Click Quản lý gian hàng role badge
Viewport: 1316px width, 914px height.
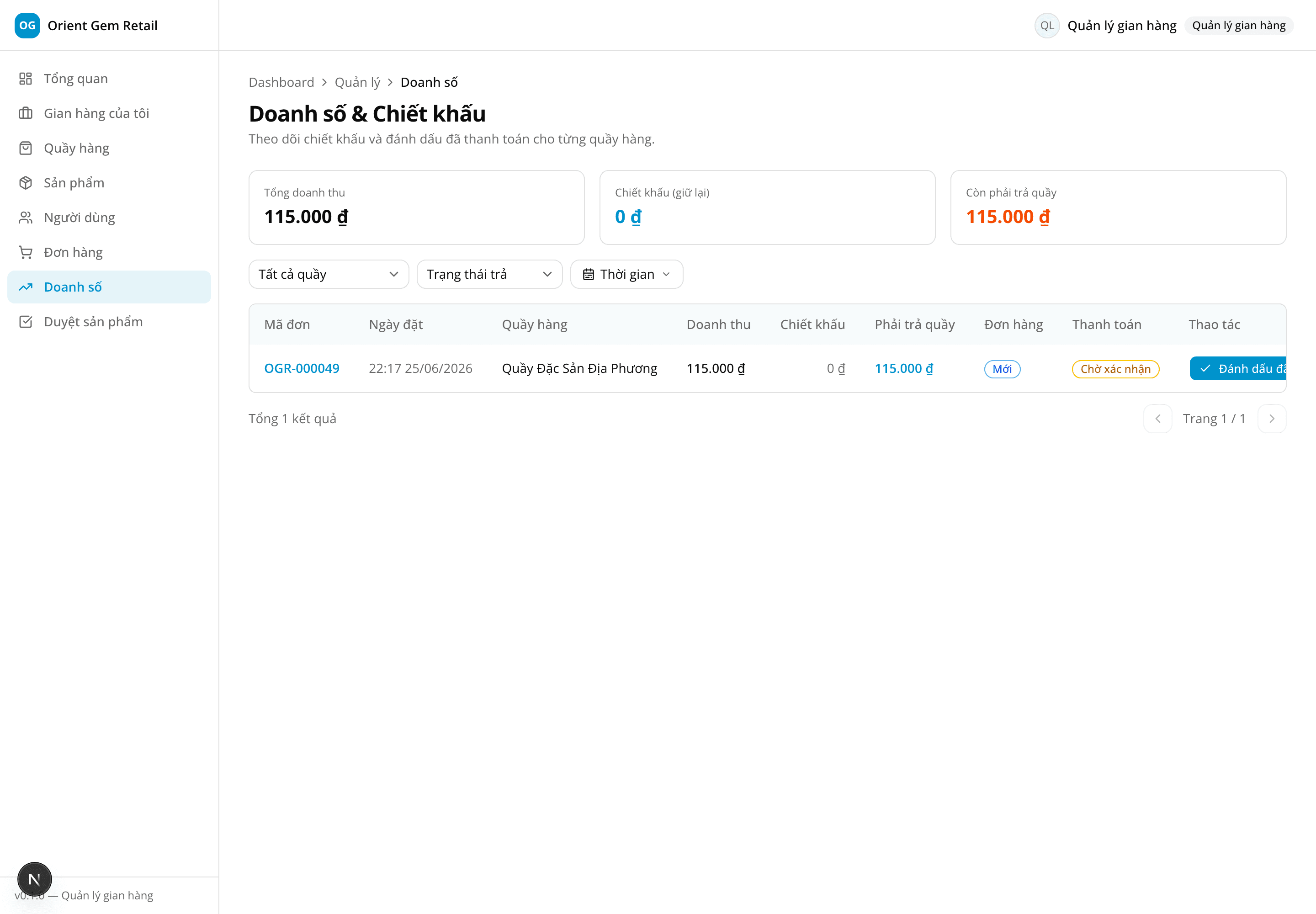click(1239, 26)
